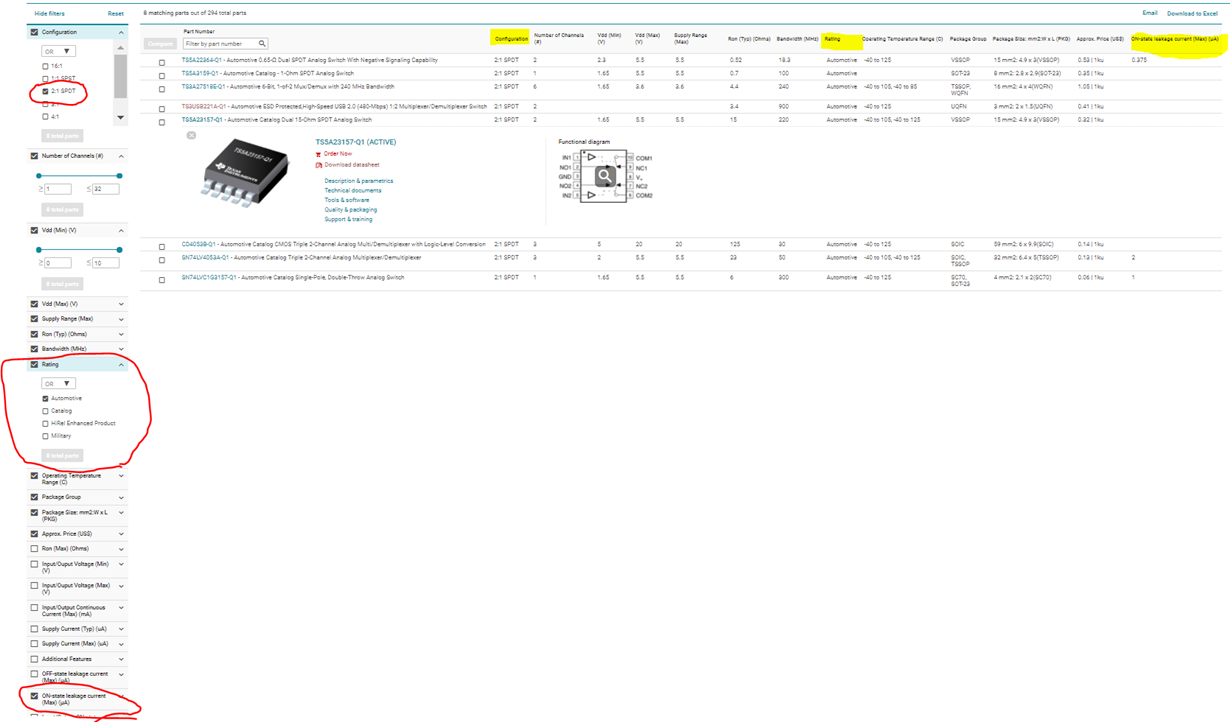Collapse the Rating filter section

pyautogui.click(x=122, y=365)
